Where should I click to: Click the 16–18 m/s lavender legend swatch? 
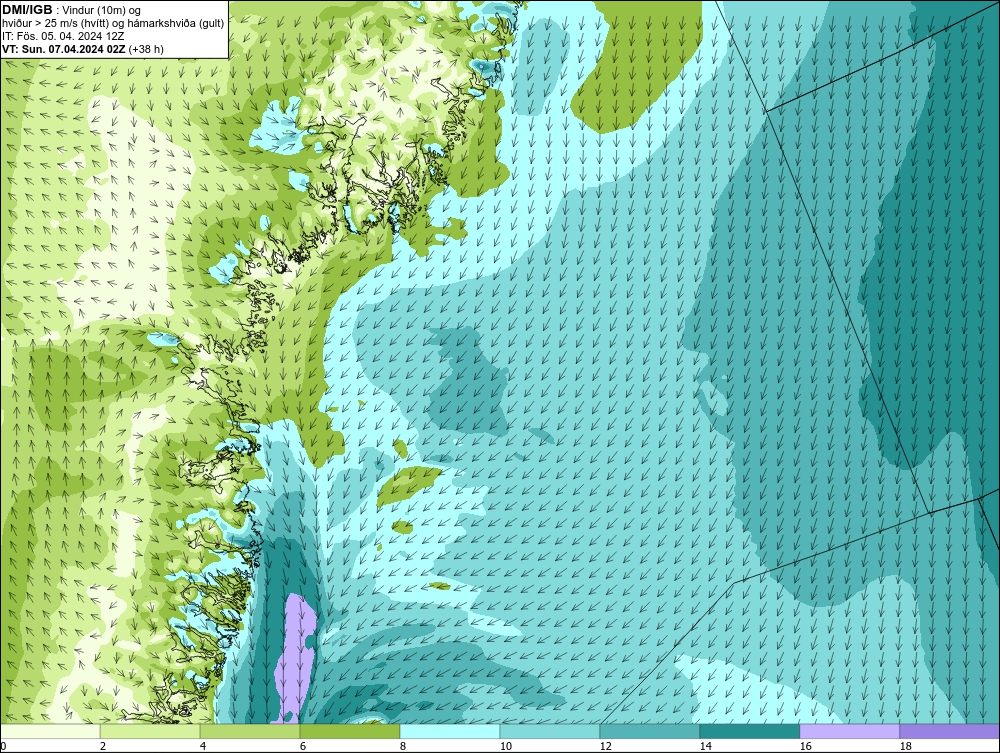(849, 731)
